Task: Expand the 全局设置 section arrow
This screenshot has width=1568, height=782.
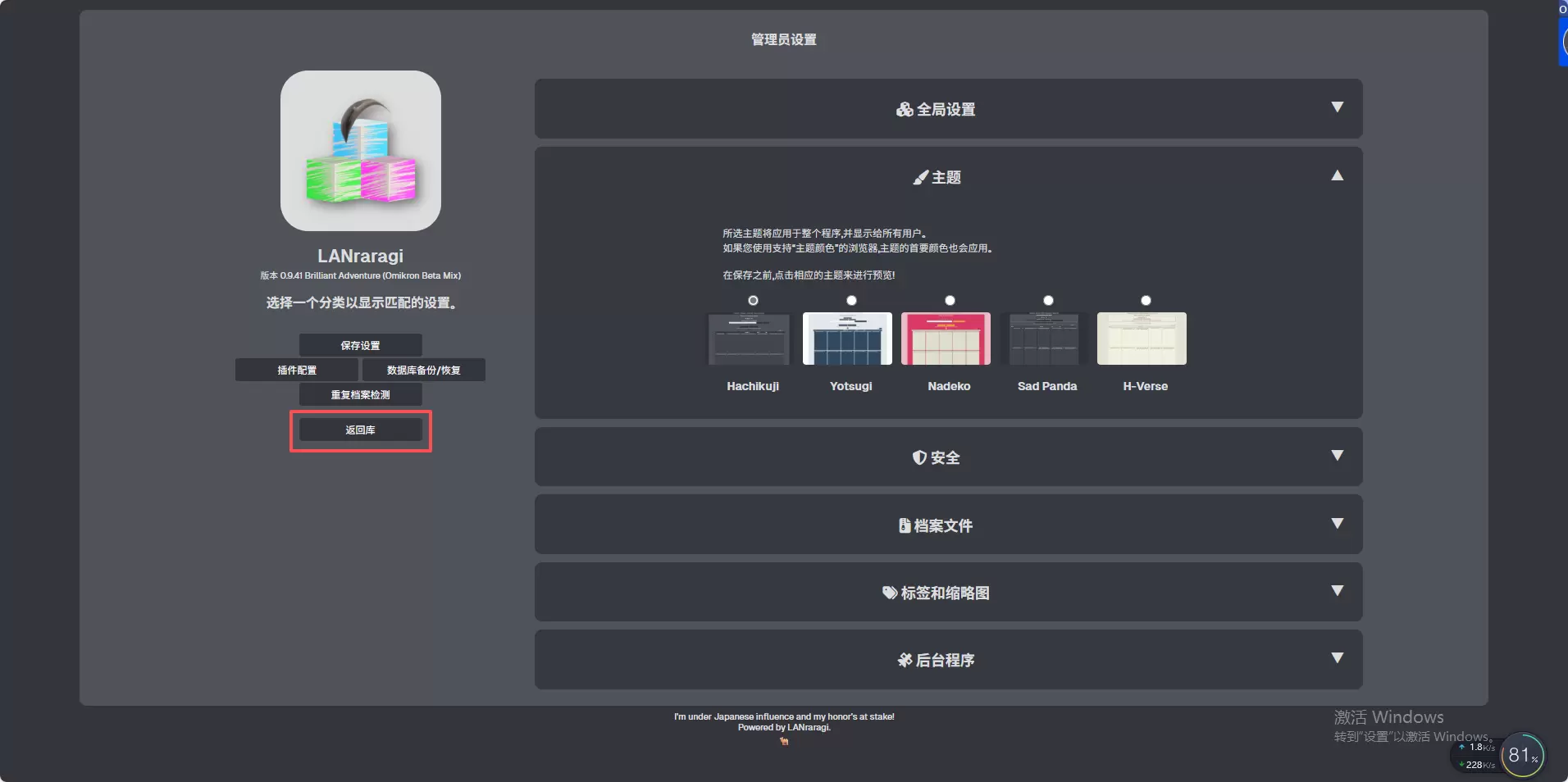Action: tap(1337, 107)
